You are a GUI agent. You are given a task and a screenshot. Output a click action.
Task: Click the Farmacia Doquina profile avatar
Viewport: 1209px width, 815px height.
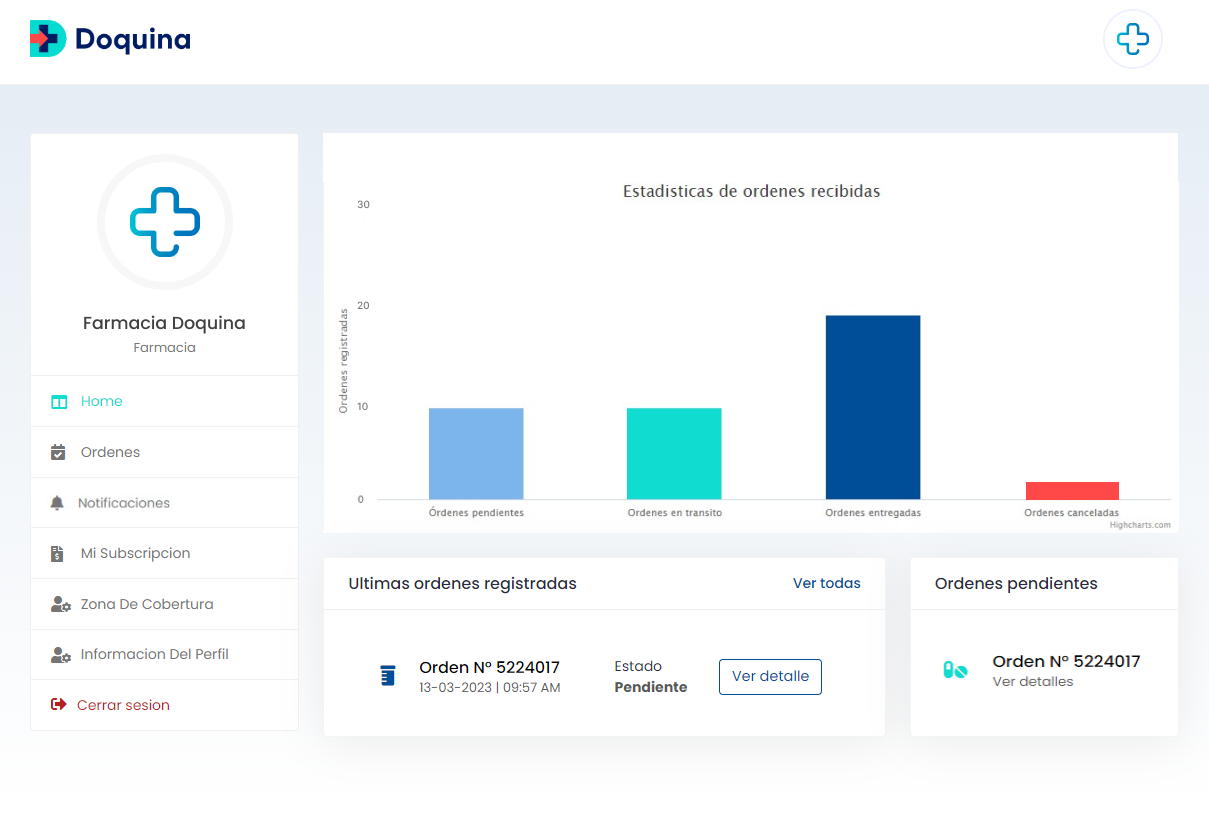tap(164, 221)
